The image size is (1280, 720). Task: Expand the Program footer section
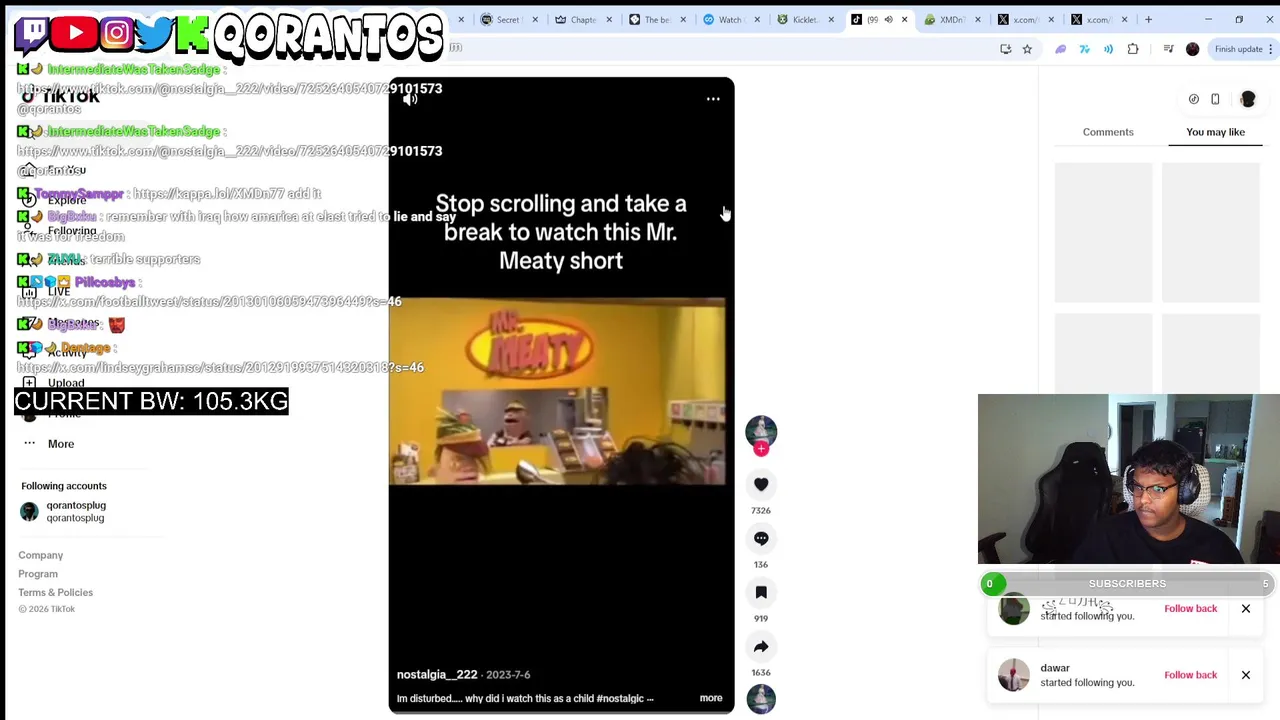38,574
